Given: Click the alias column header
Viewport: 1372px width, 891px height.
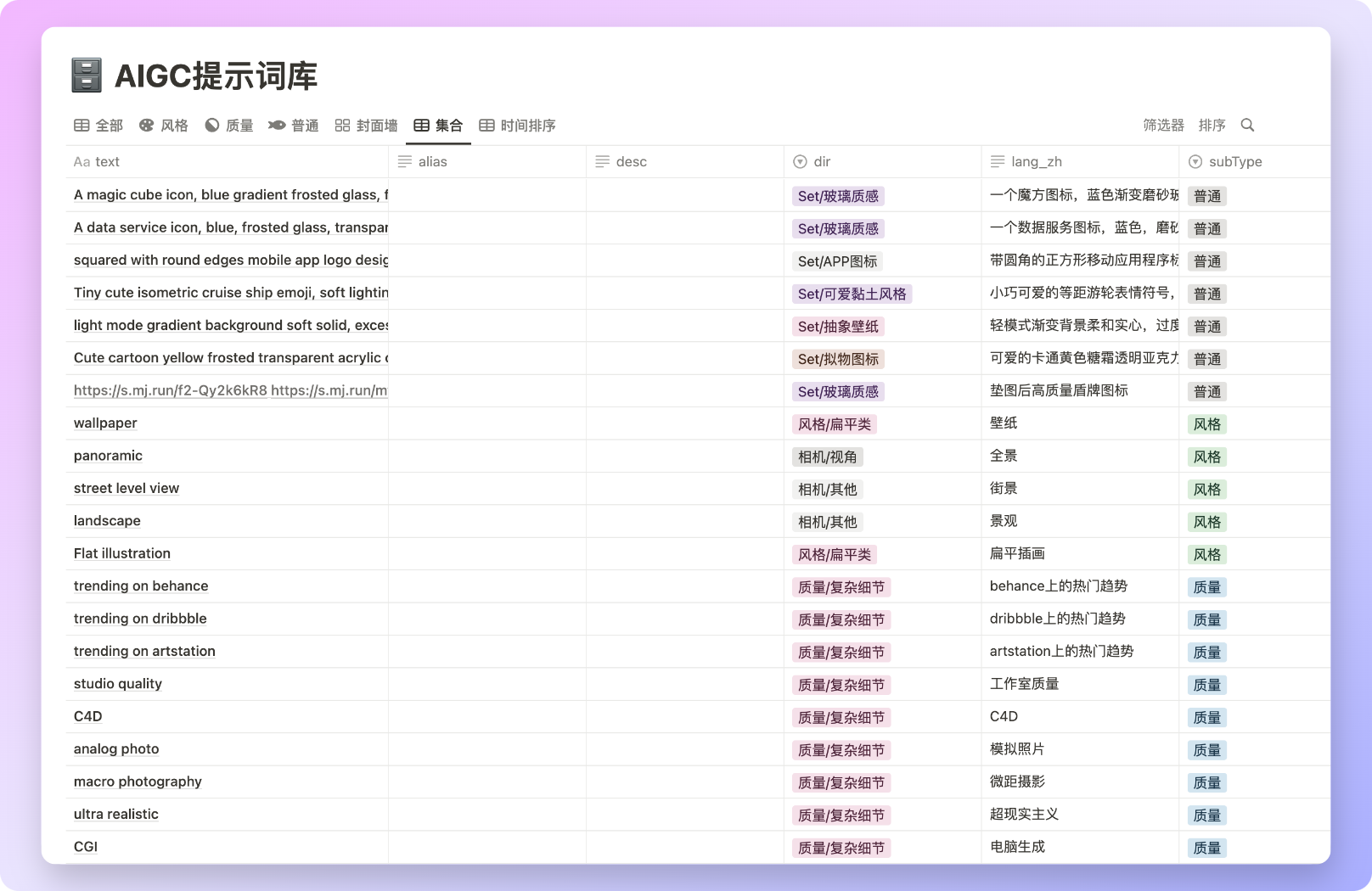Looking at the screenshot, I should click(432, 161).
